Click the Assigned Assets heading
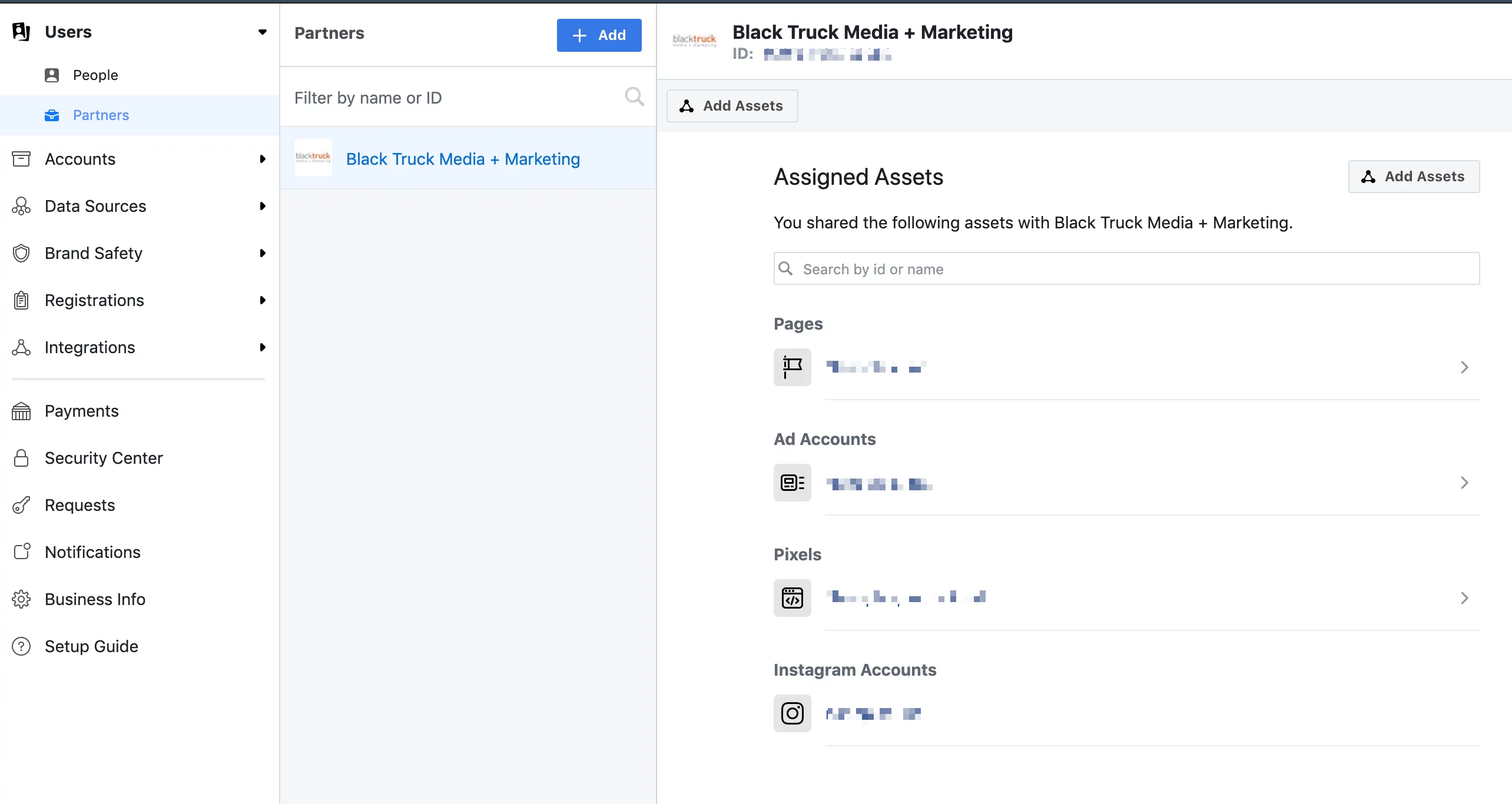The width and height of the screenshot is (1512, 804). (x=858, y=177)
